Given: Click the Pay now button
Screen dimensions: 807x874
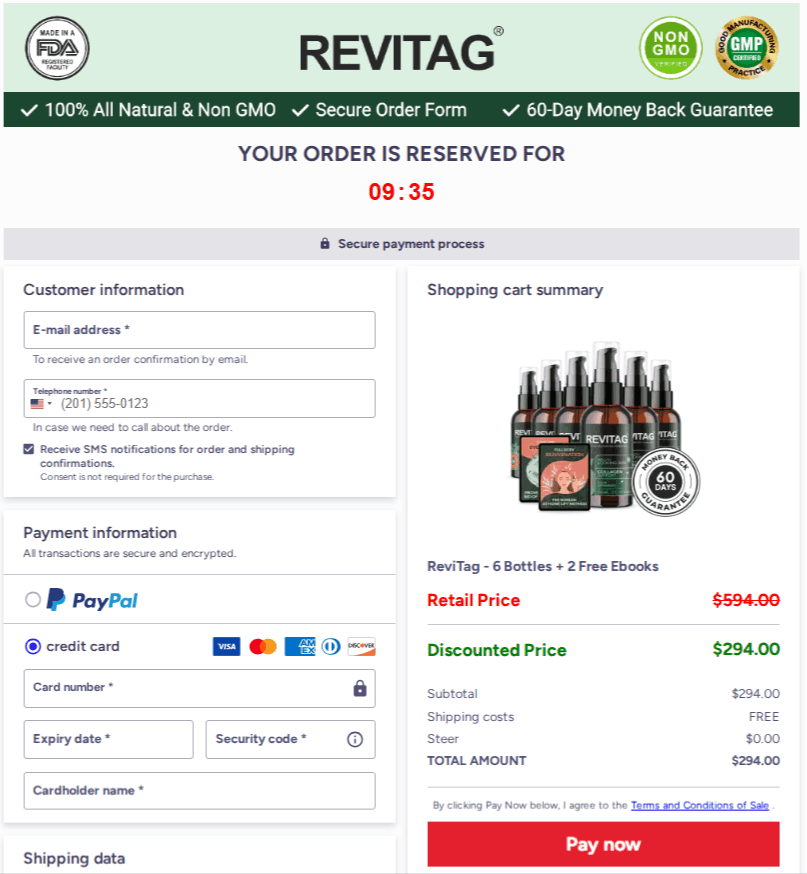Looking at the screenshot, I should pos(603,844).
